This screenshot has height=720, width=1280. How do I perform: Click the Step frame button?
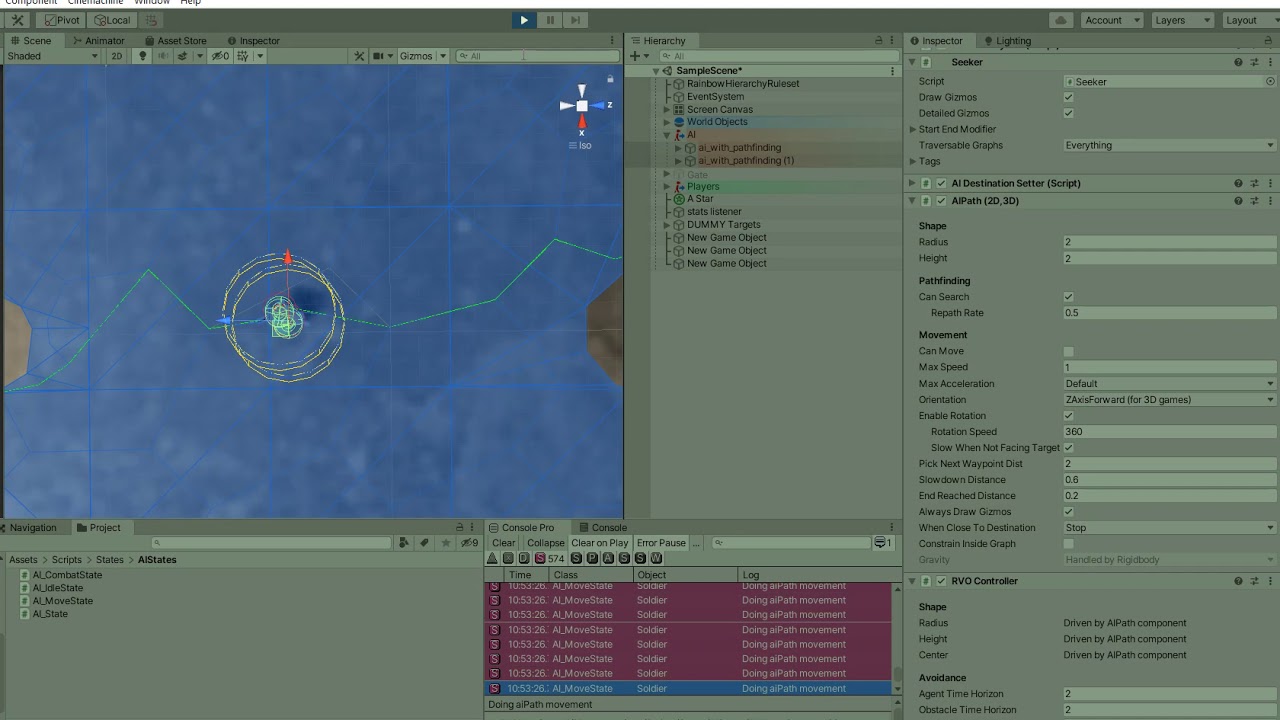(575, 20)
